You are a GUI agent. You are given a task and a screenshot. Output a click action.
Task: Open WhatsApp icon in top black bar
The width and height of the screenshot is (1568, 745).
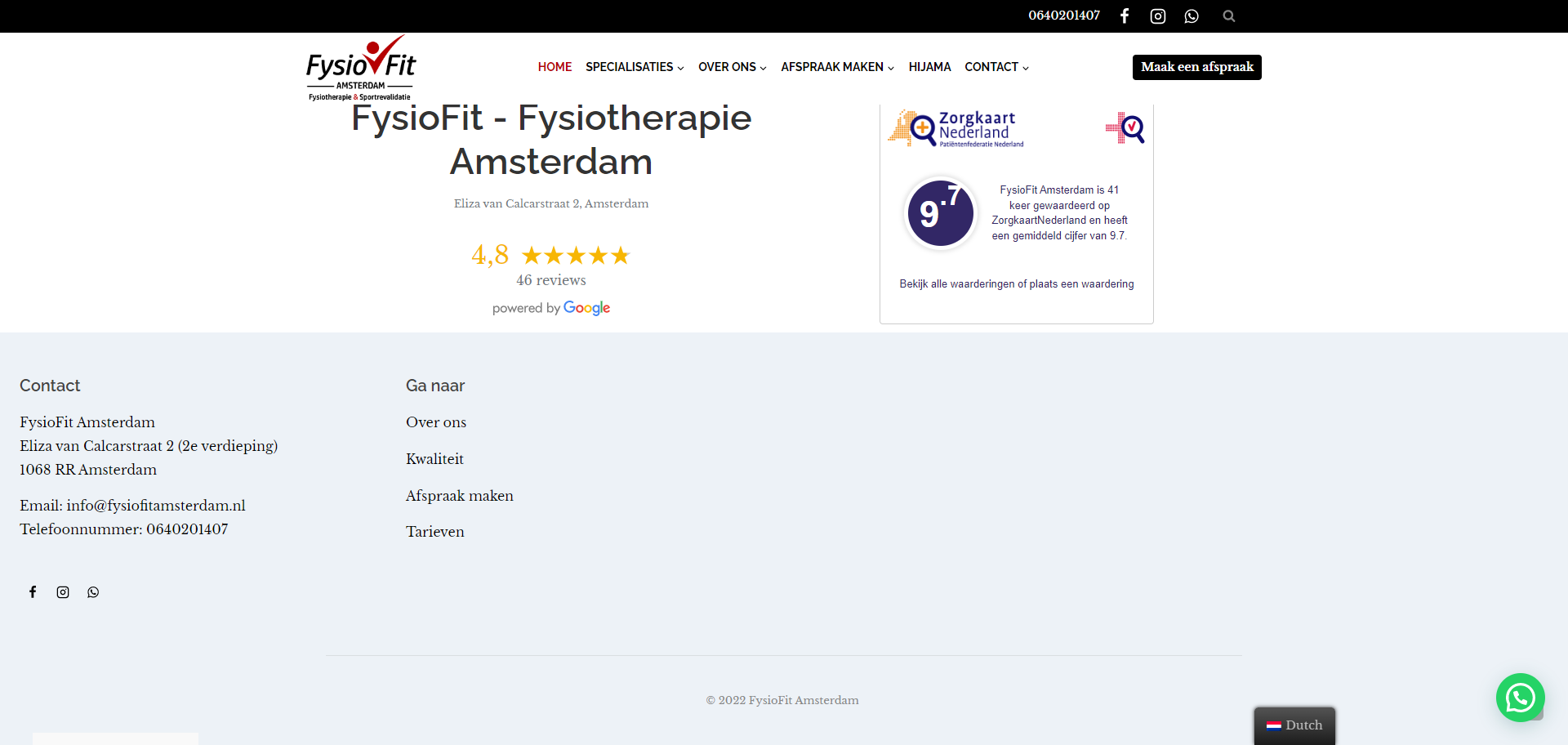[1192, 16]
